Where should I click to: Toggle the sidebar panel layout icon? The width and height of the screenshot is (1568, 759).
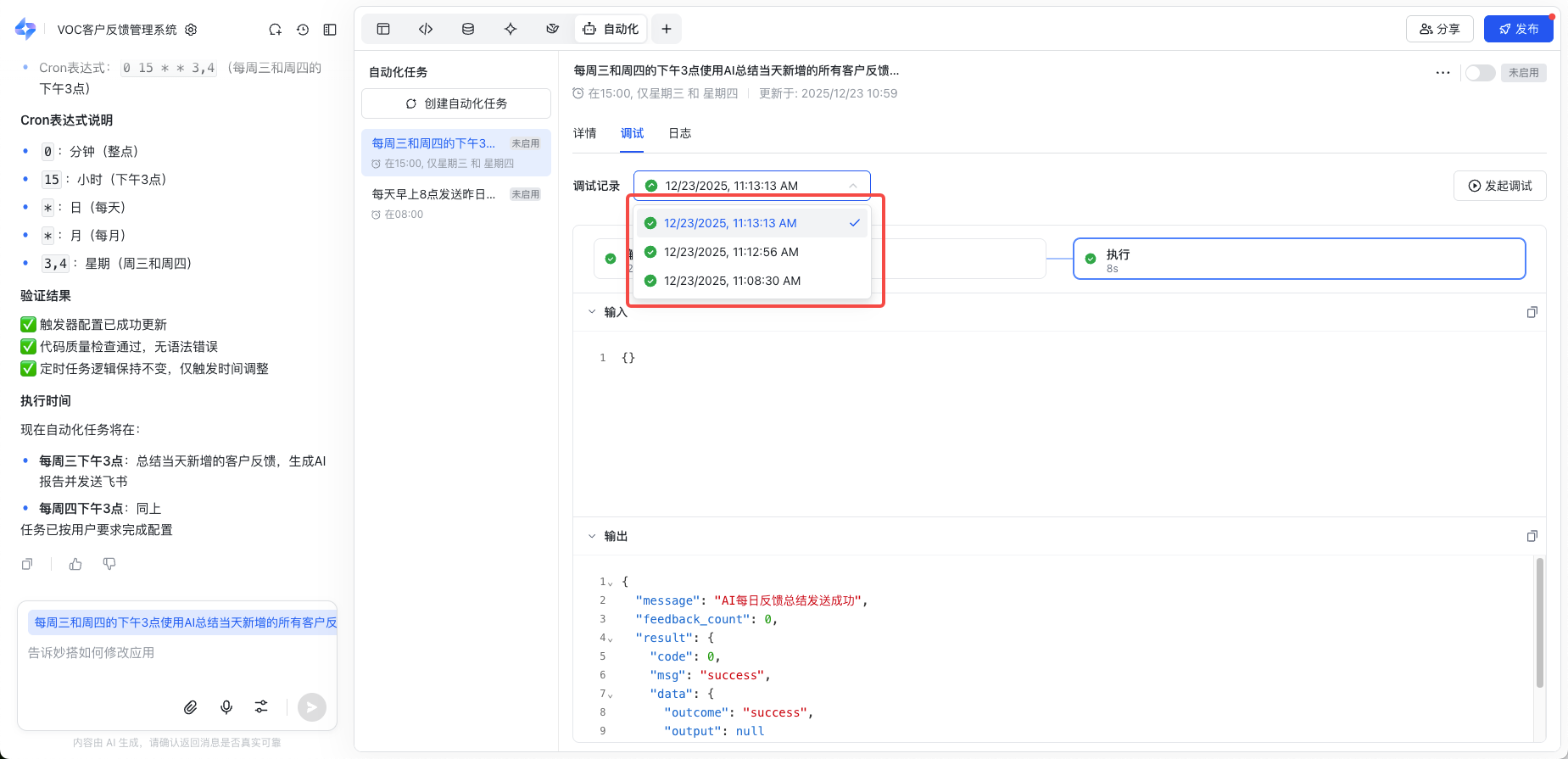[x=330, y=30]
